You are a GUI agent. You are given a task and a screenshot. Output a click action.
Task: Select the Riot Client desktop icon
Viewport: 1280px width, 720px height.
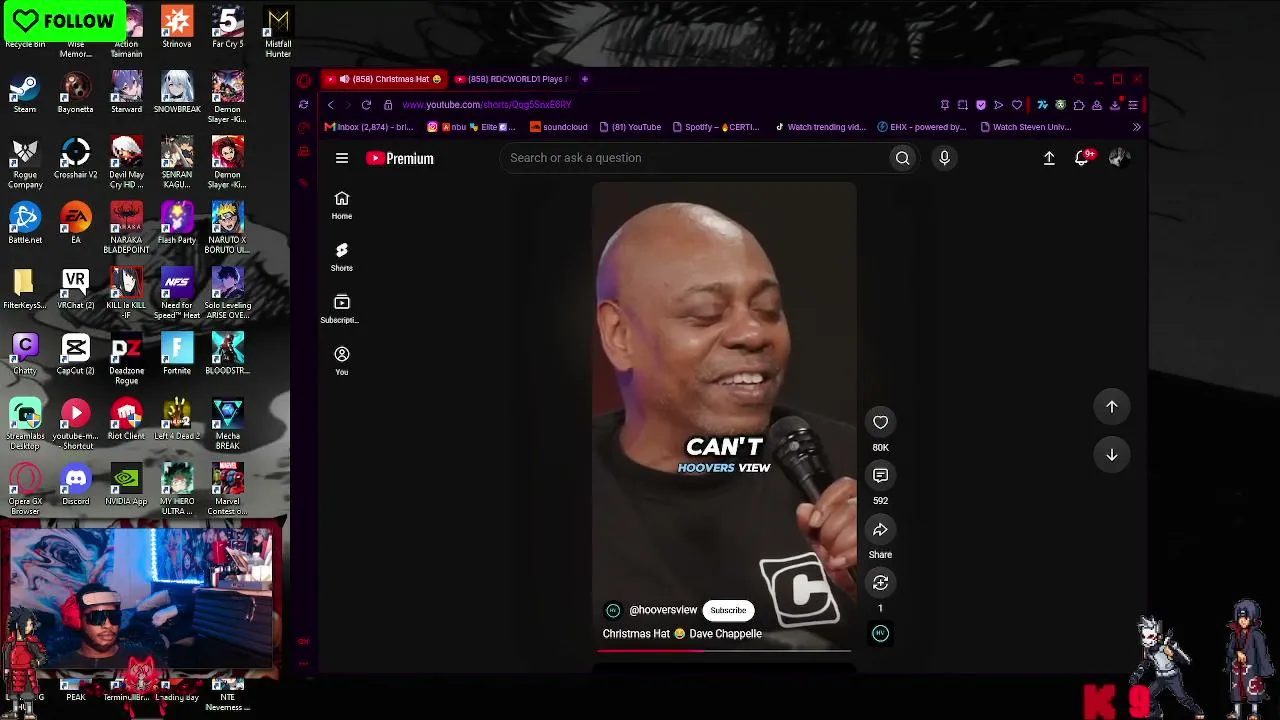pos(126,420)
